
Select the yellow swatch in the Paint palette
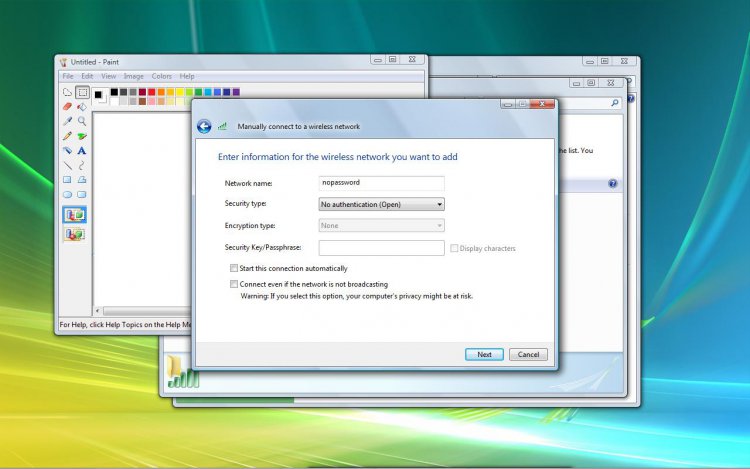pos(180,92)
